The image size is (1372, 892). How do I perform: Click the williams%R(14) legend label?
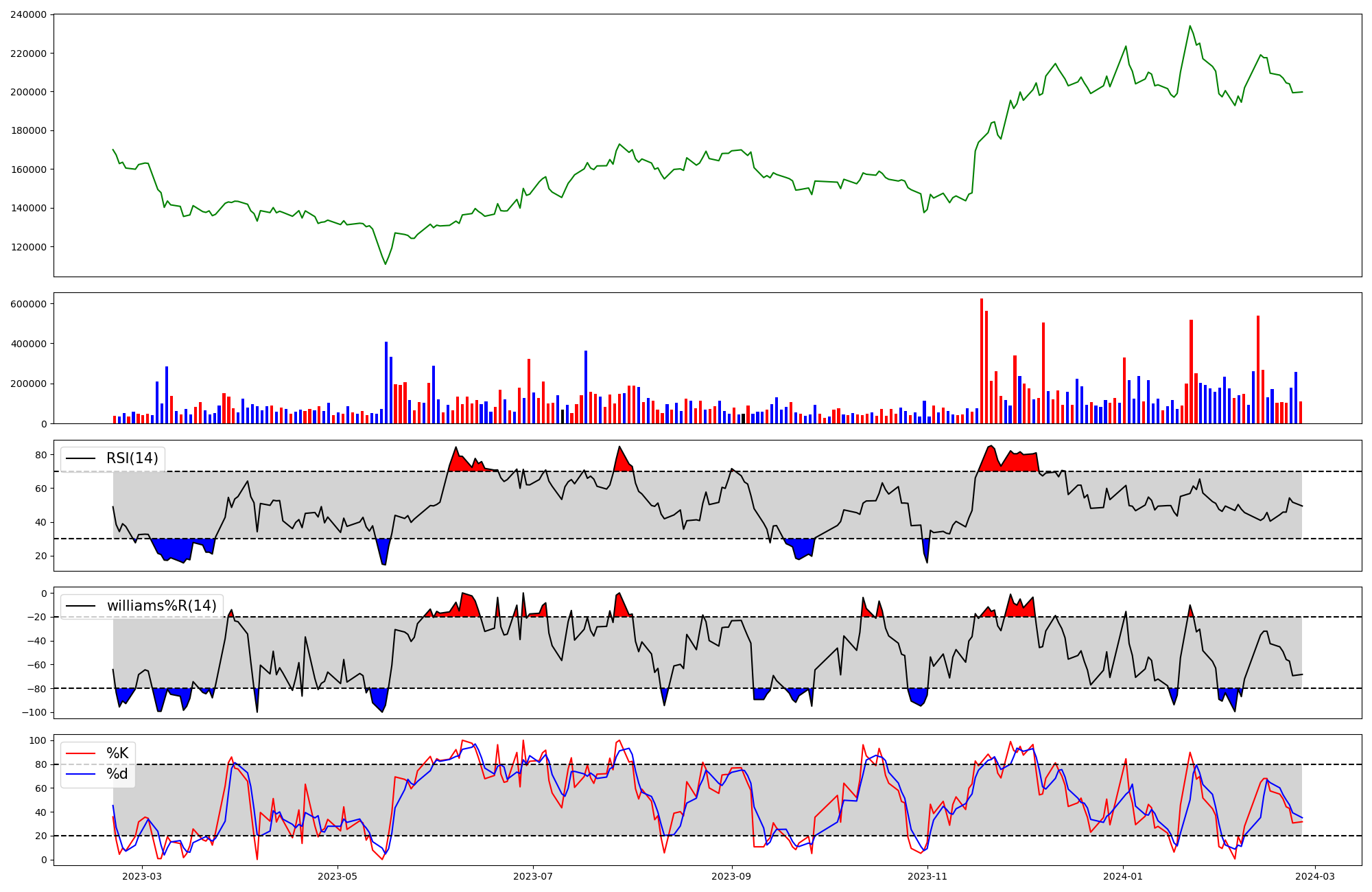pos(161,606)
